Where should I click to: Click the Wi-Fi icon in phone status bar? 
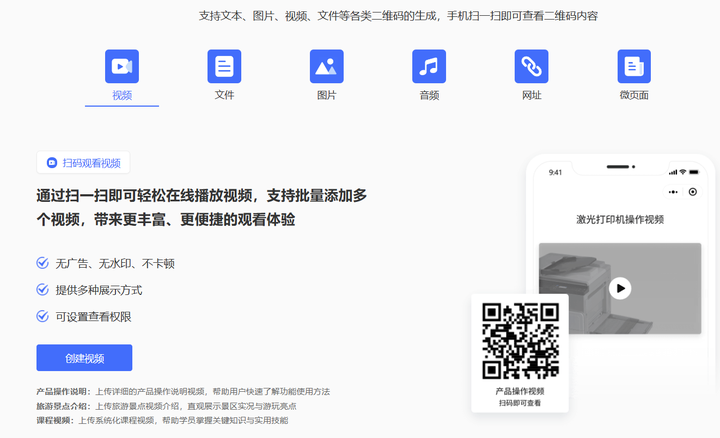tap(683, 172)
